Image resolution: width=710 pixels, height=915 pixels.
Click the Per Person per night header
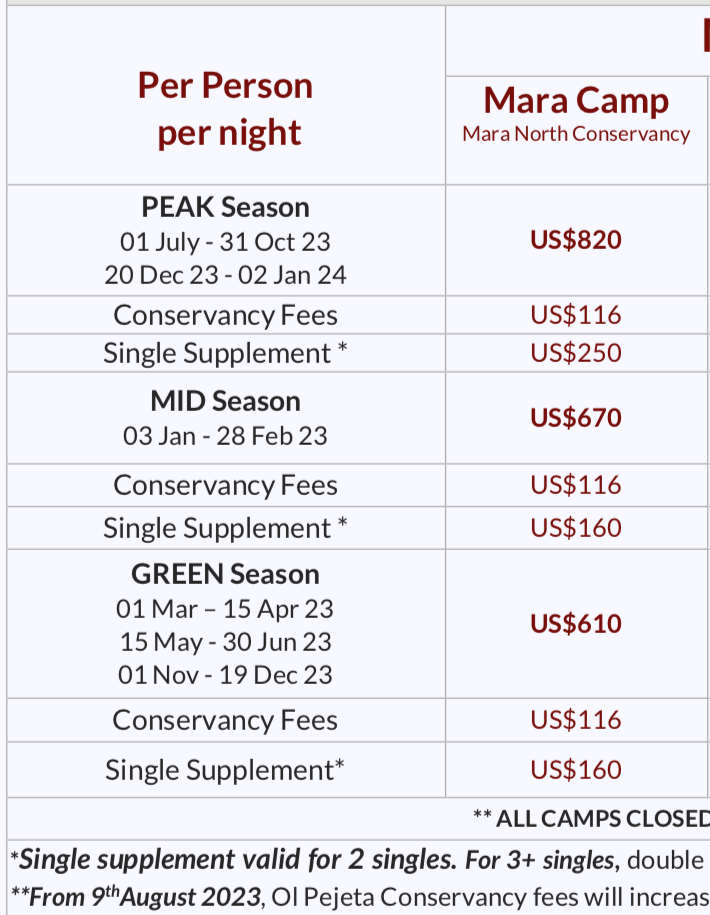click(x=225, y=109)
